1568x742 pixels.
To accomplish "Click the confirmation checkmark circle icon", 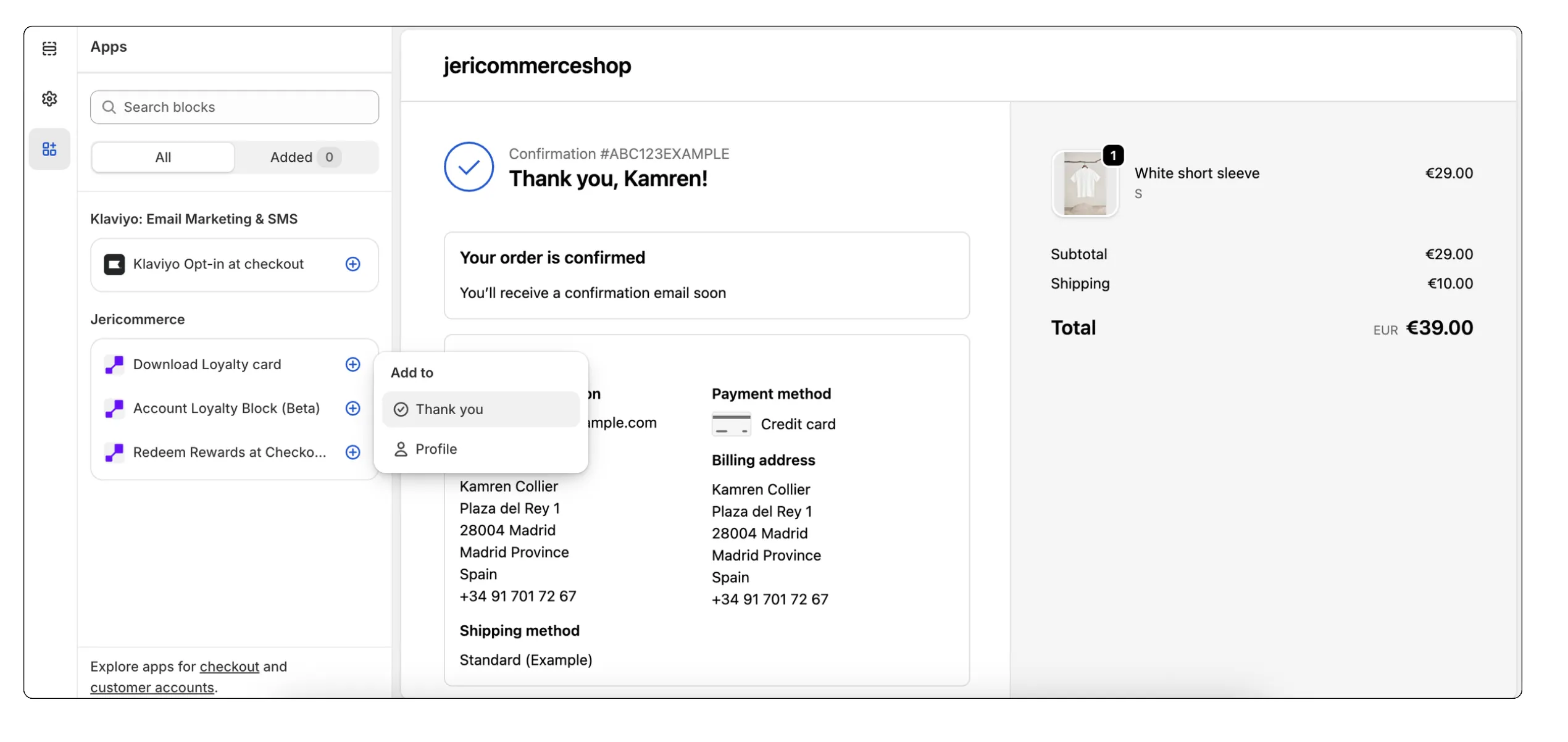I will click(469, 167).
